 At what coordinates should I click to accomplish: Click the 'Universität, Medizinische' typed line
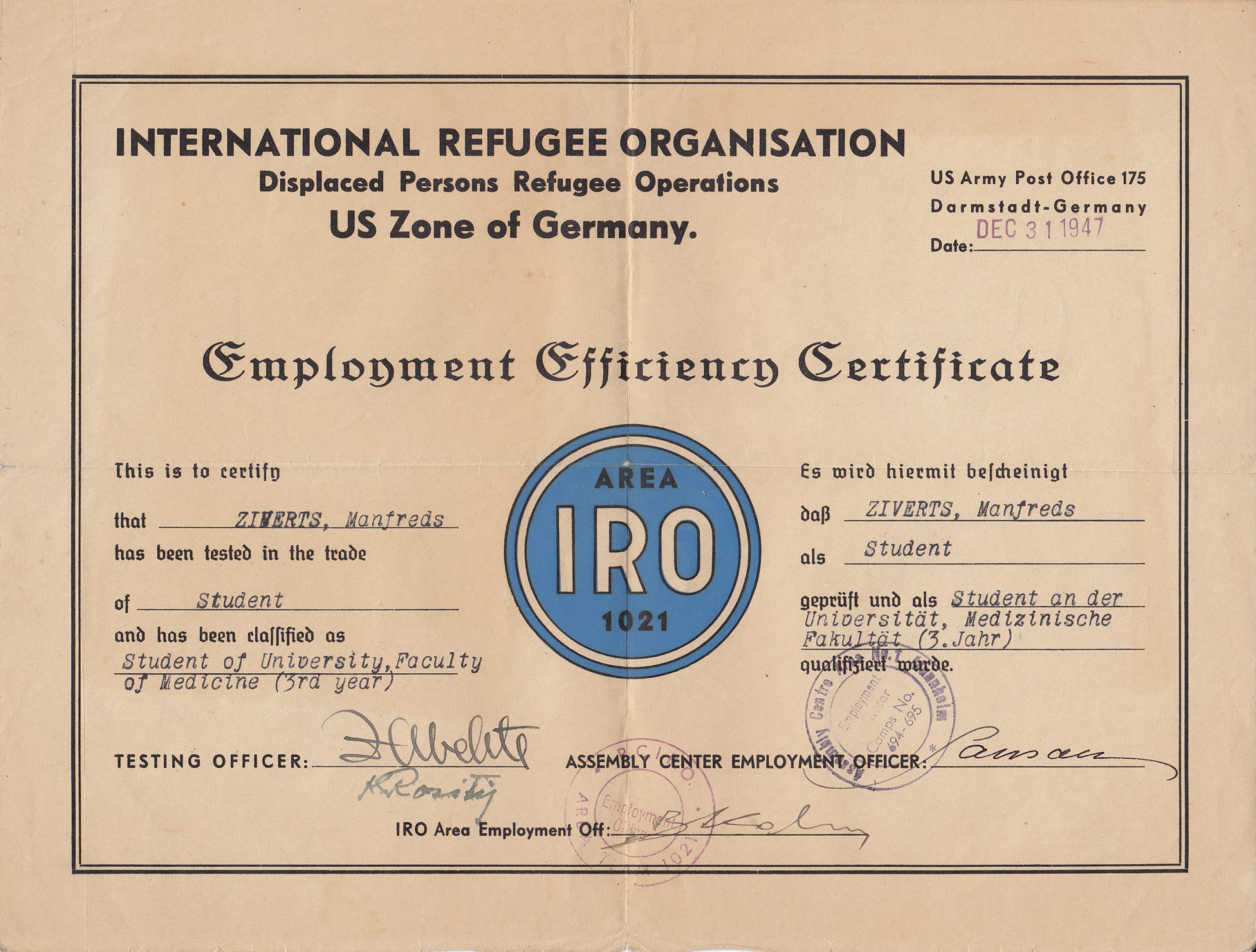click(x=957, y=619)
